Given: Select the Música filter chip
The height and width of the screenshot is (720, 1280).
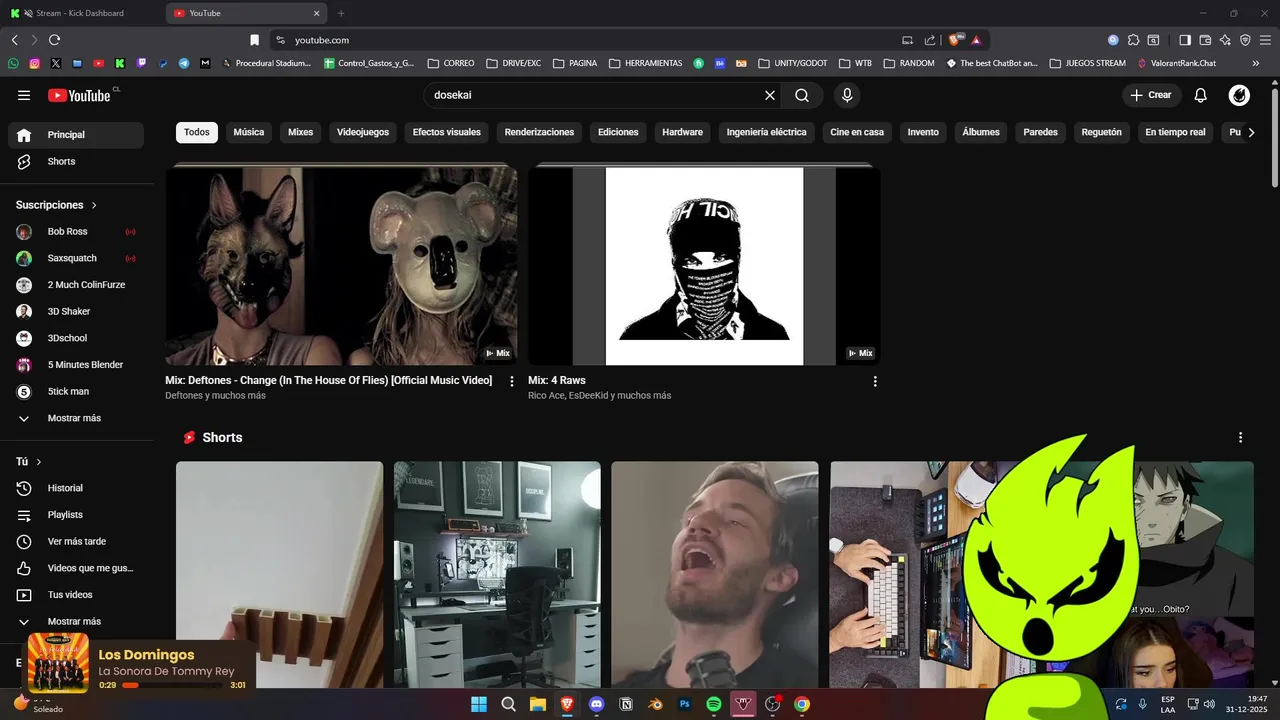Looking at the screenshot, I should pyautogui.click(x=249, y=132).
